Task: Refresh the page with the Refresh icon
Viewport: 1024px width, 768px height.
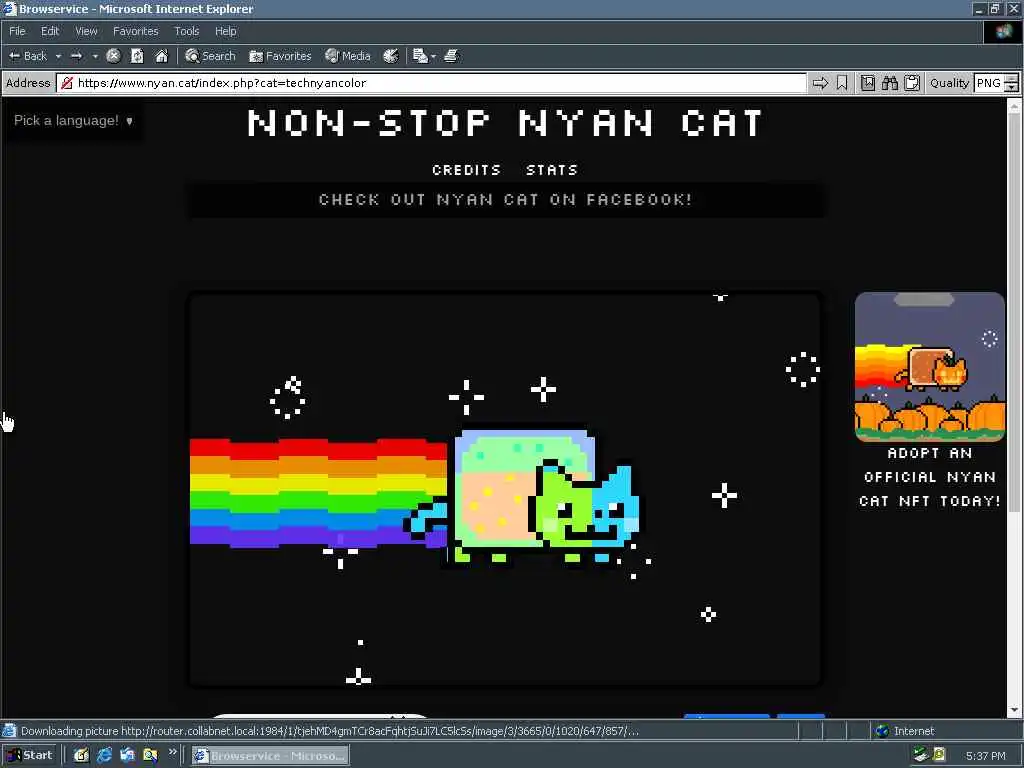Action: click(x=137, y=56)
